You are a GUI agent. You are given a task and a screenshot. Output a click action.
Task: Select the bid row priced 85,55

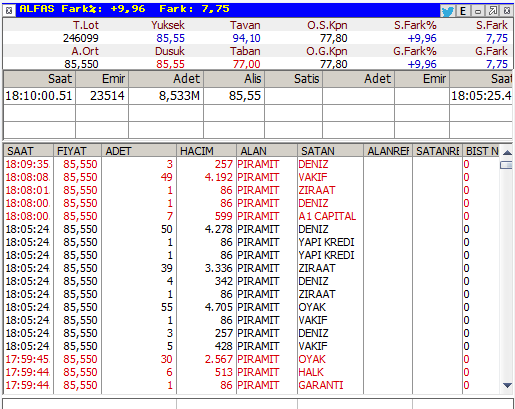(258, 96)
